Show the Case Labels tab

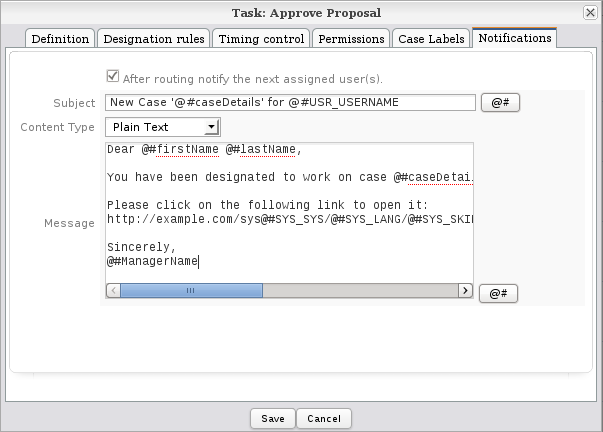point(431,39)
